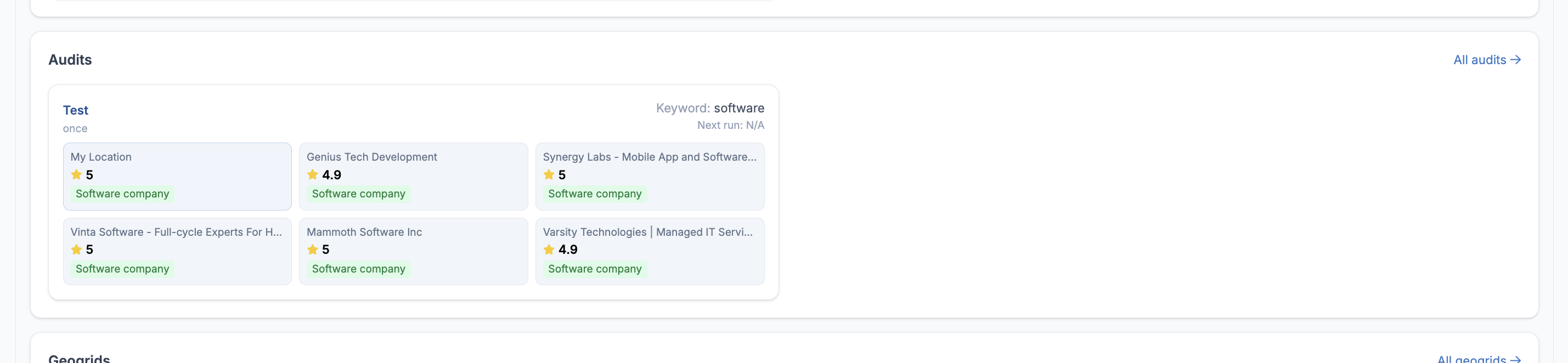
Task: Open the All audits link
Action: click(1479, 60)
